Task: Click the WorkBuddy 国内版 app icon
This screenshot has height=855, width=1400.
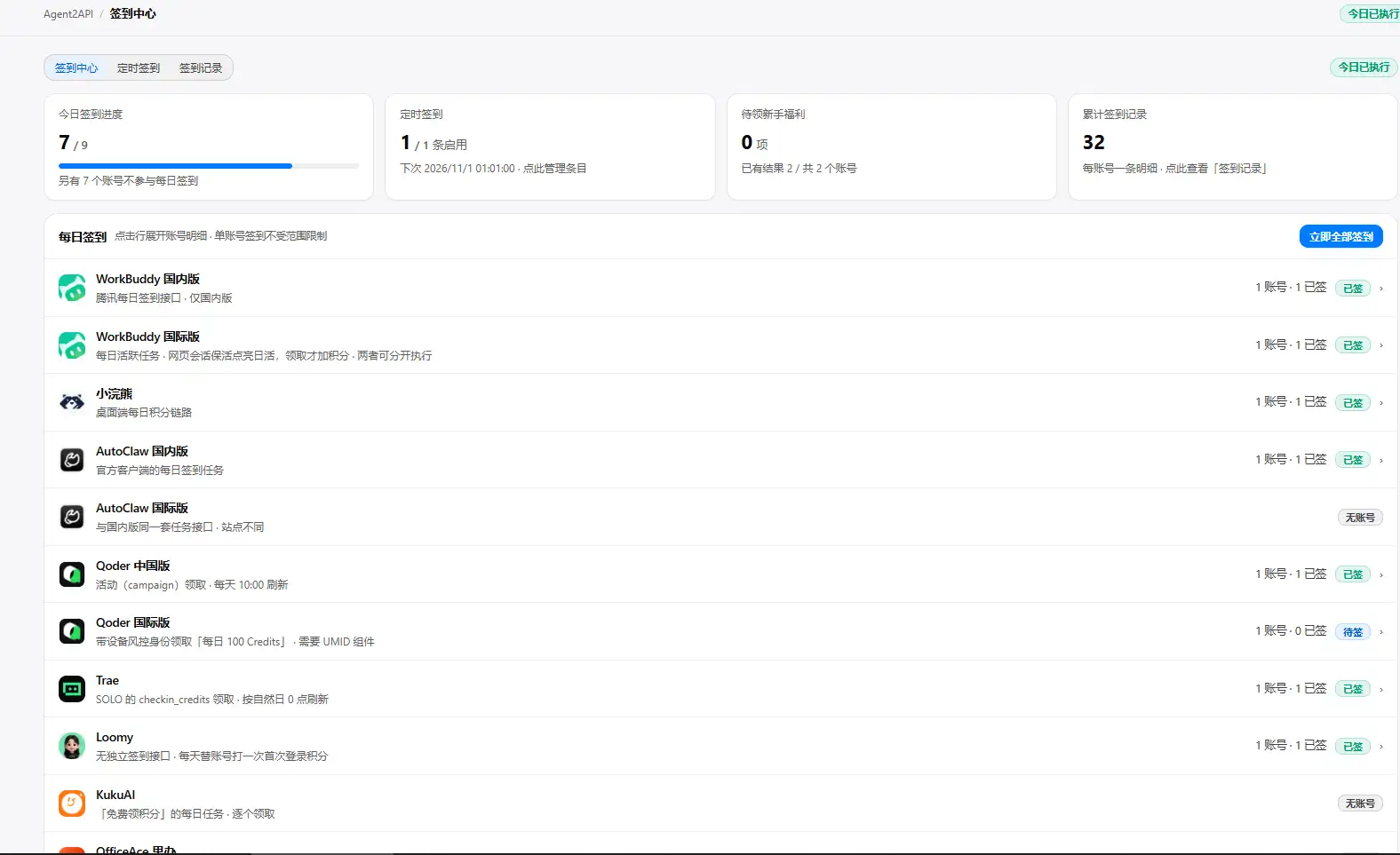Action: click(72, 288)
